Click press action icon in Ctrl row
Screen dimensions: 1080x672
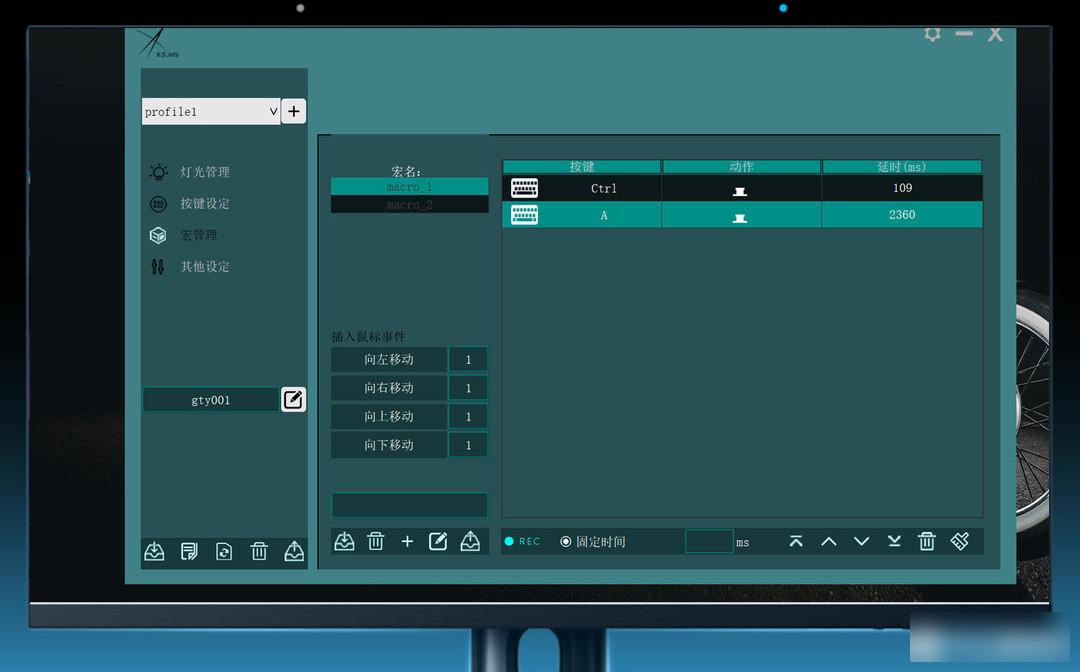click(x=740, y=191)
